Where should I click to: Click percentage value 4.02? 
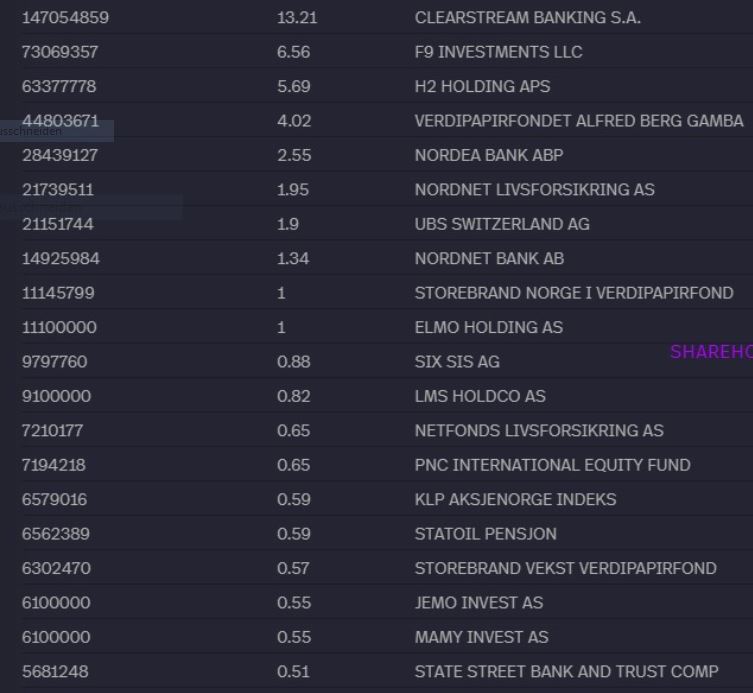294,121
